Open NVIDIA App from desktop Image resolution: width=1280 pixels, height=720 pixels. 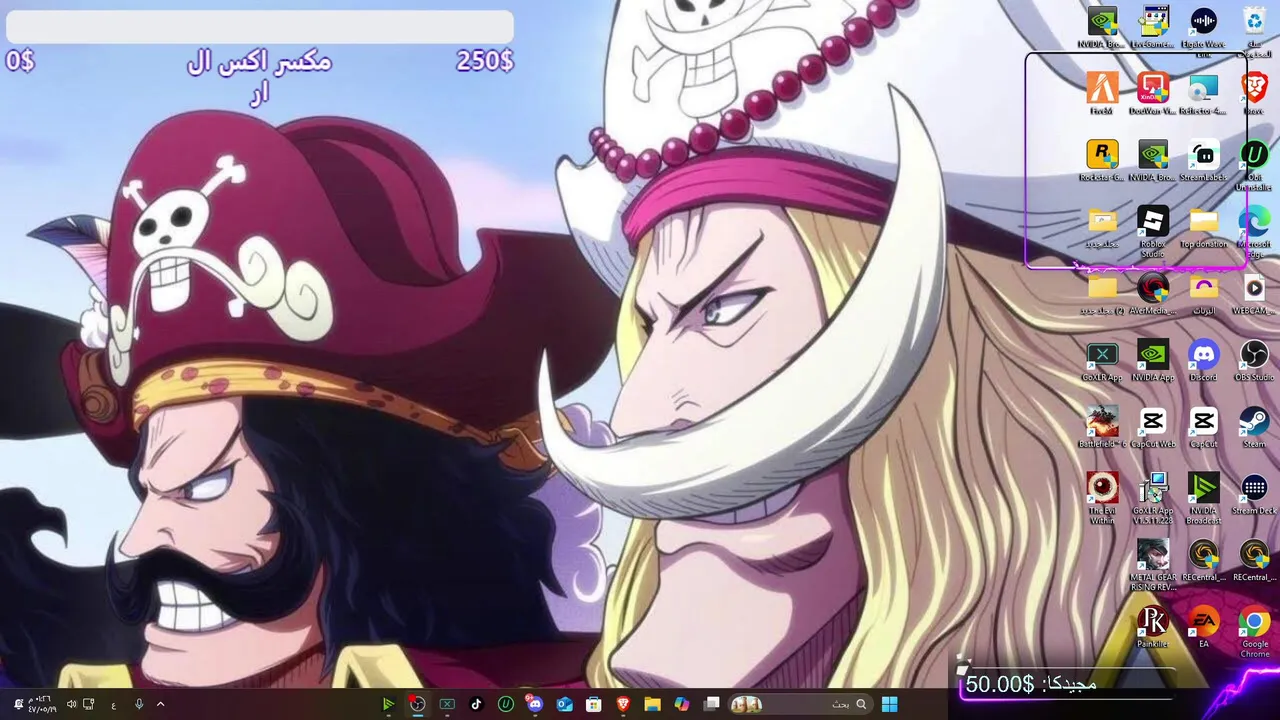tap(1153, 360)
